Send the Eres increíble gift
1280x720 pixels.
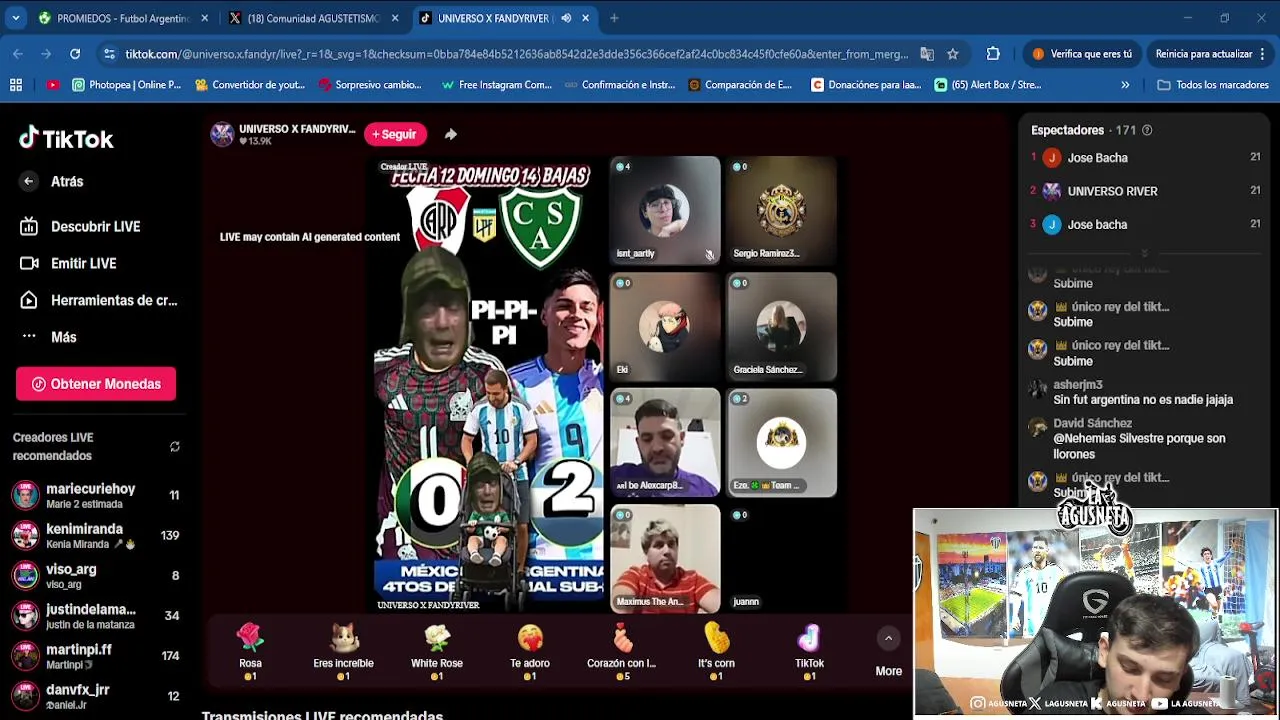(x=343, y=652)
